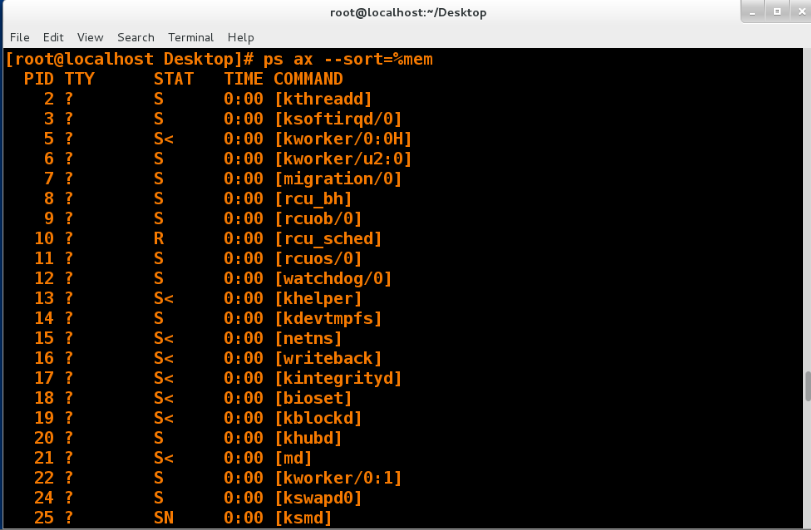Click the [kblockd] process entry

click(x=318, y=418)
